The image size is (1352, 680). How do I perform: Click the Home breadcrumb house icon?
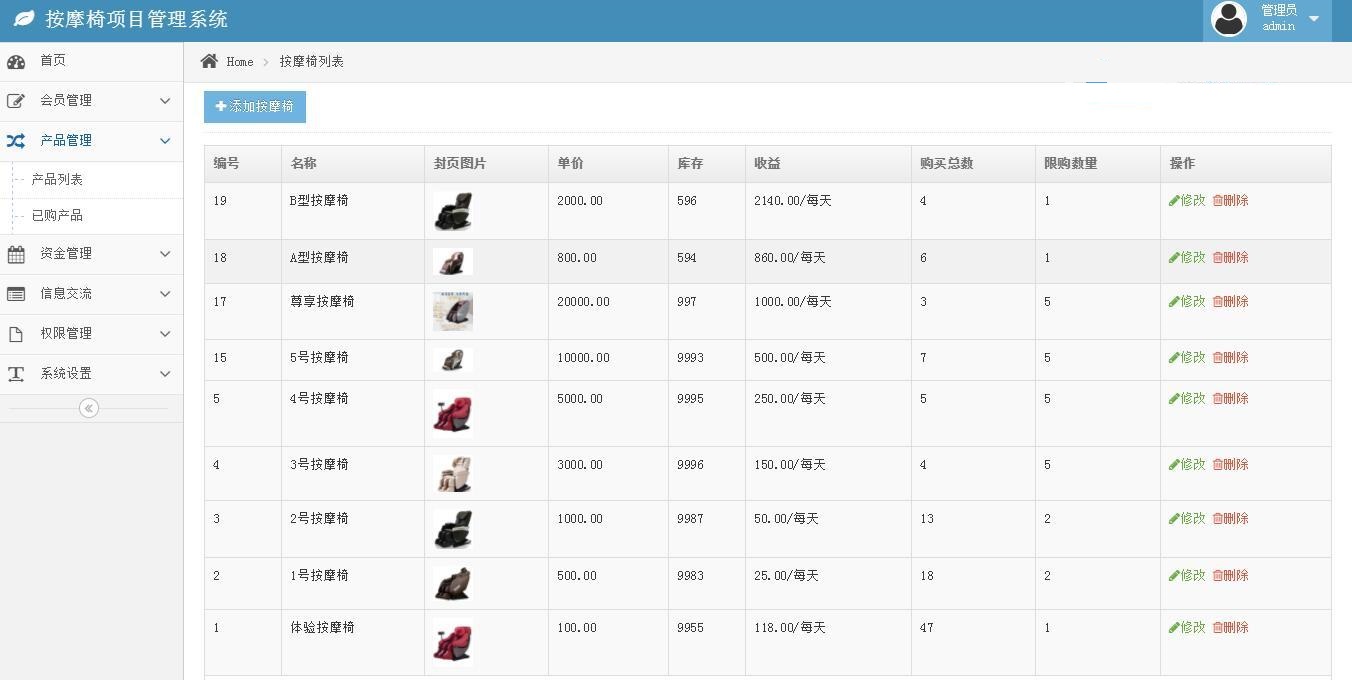(209, 62)
